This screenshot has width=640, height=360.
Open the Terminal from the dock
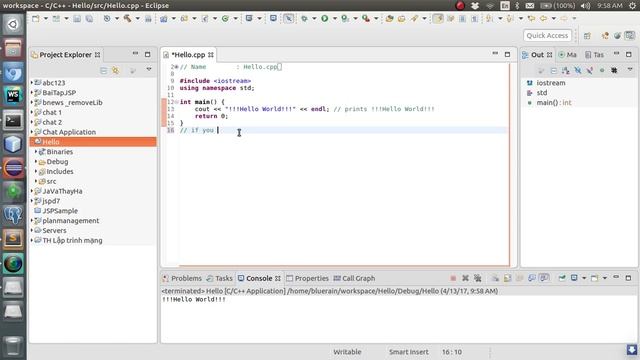pos(13,120)
